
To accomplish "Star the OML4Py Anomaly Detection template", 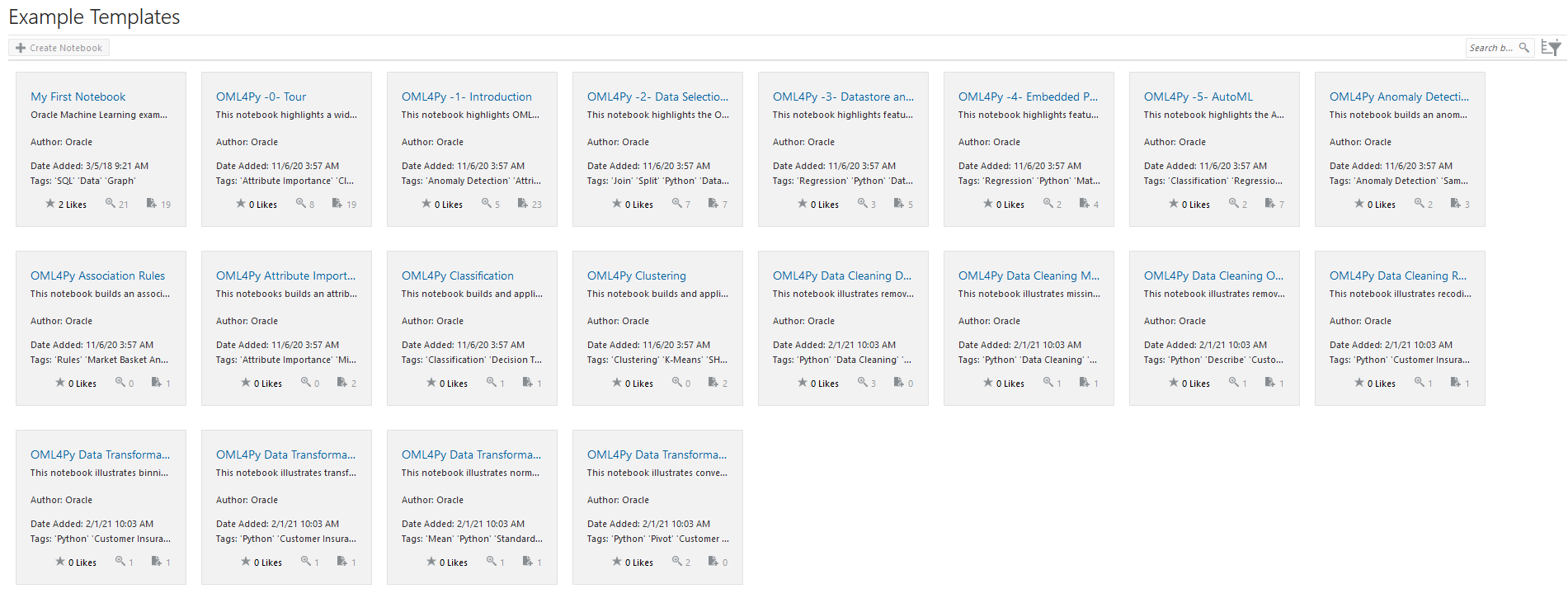I will 1359,204.
